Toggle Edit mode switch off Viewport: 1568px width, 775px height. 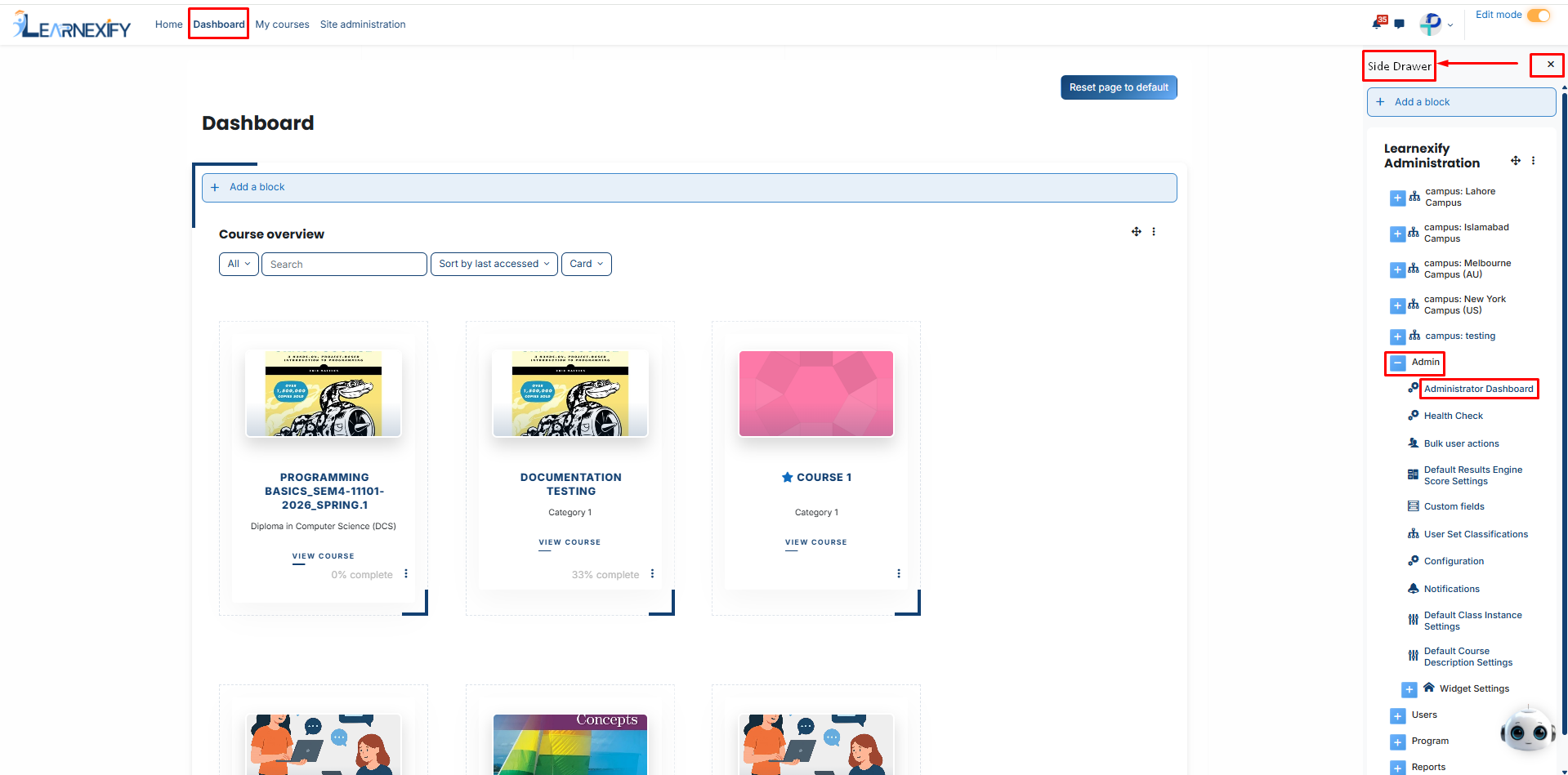(1539, 16)
